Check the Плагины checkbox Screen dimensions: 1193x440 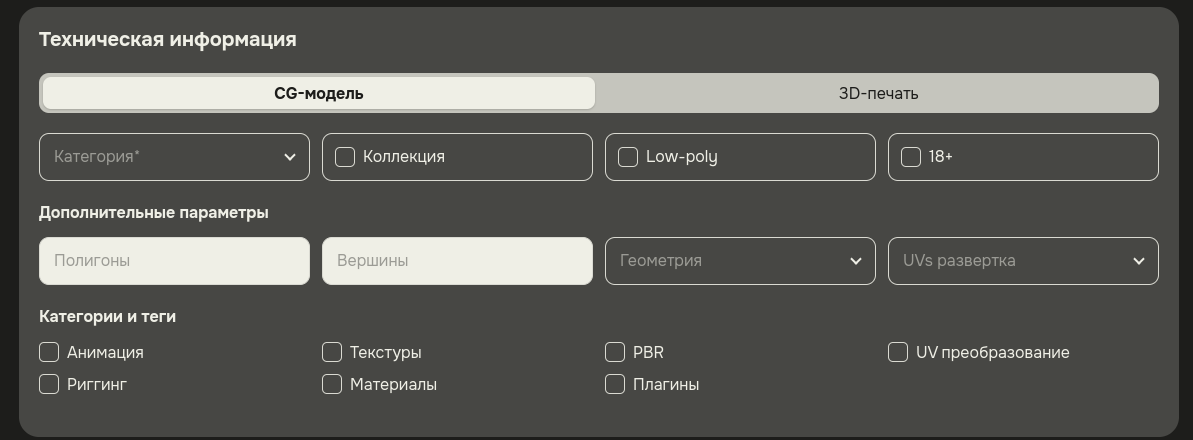coord(615,384)
